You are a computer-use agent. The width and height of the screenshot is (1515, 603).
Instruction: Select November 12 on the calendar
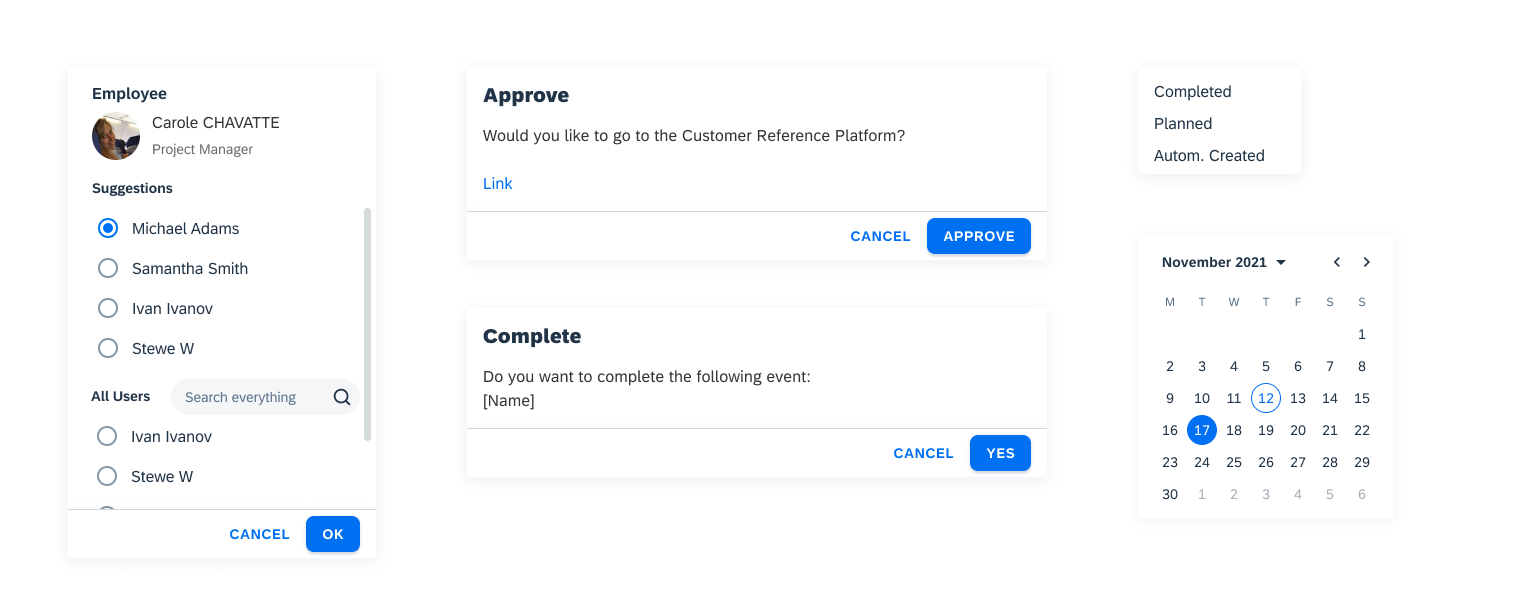point(1266,398)
